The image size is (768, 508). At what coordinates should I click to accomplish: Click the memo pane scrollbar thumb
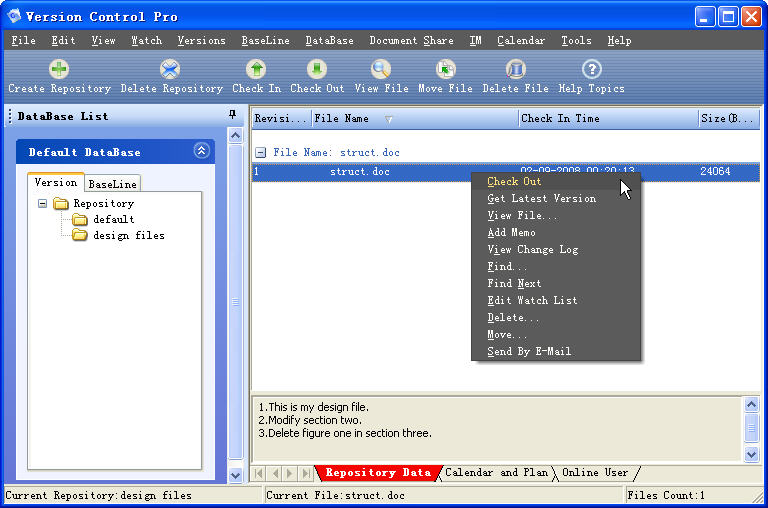tap(751, 428)
